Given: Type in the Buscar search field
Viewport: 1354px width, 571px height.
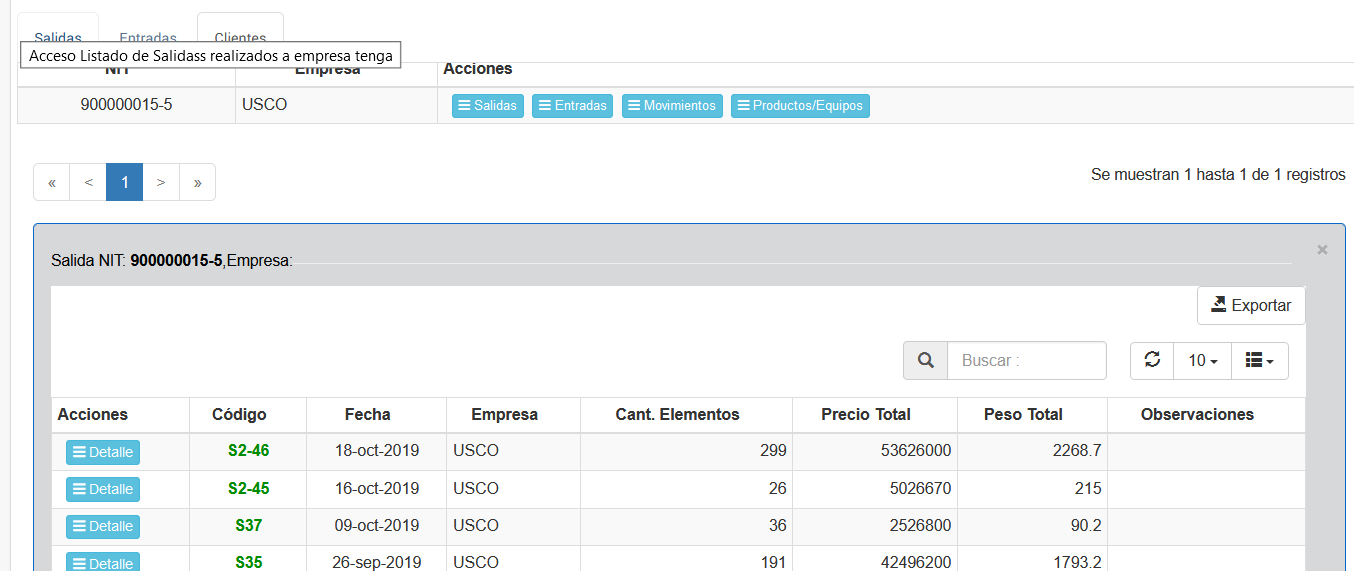Looking at the screenshot, I should (x=1026, y=360).
